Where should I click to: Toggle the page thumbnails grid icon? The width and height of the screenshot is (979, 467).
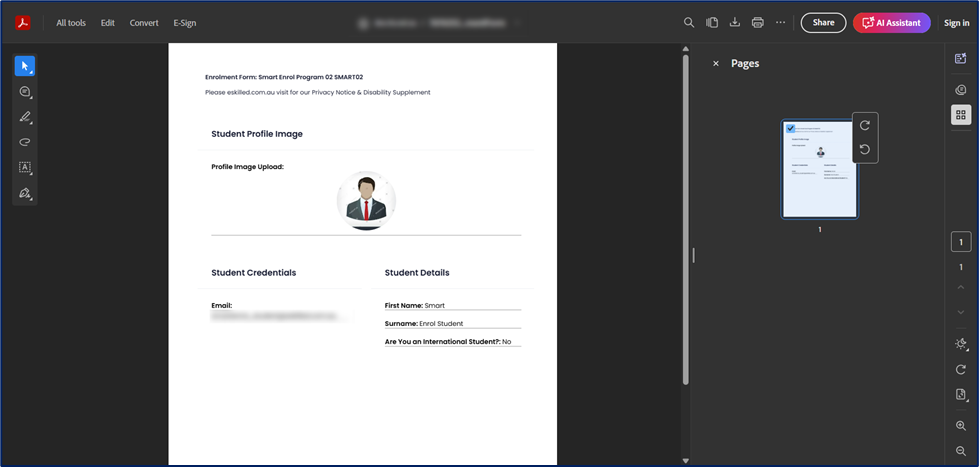961,115
